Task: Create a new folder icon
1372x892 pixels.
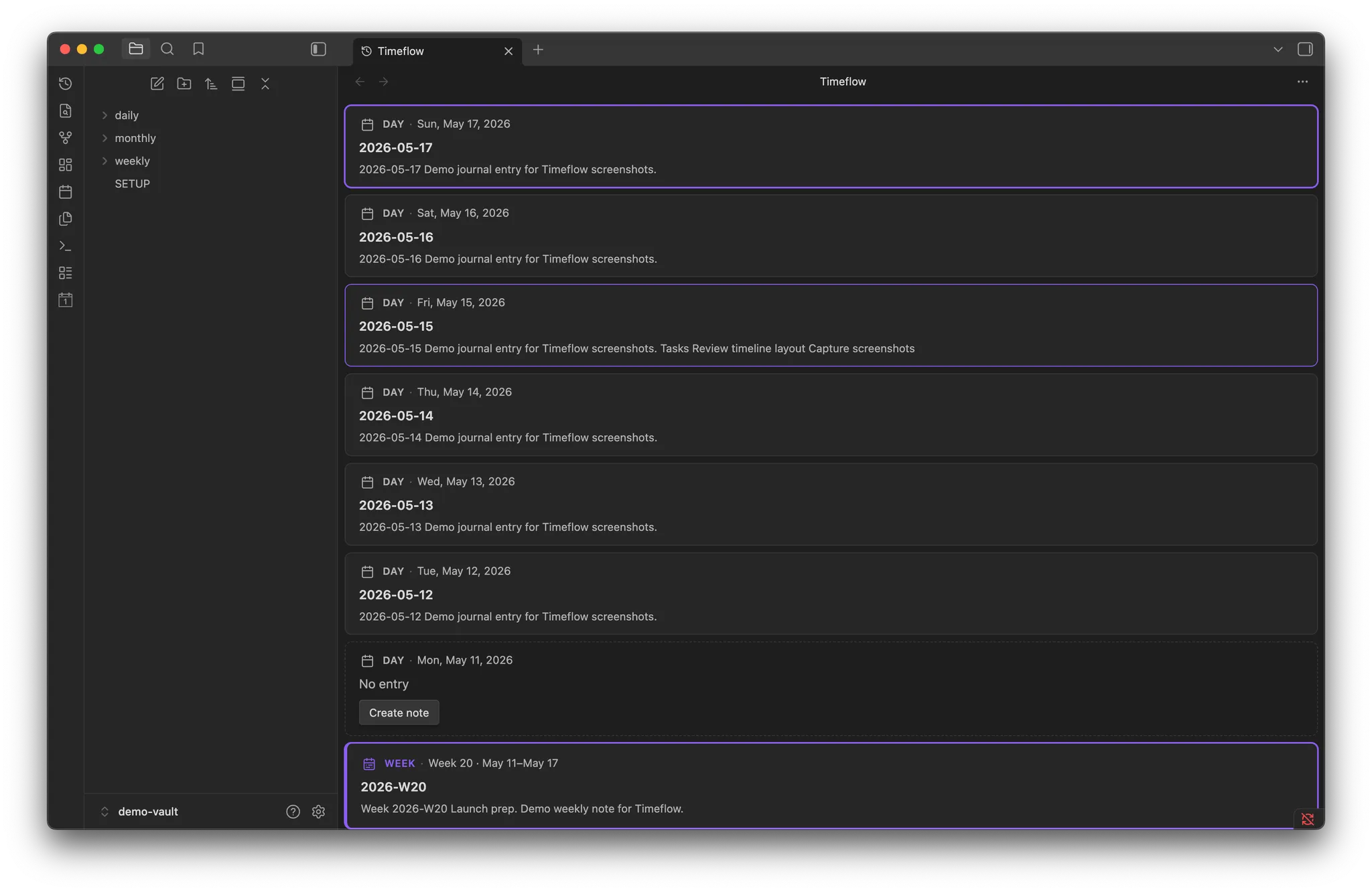Action: [x=184, y=84]
